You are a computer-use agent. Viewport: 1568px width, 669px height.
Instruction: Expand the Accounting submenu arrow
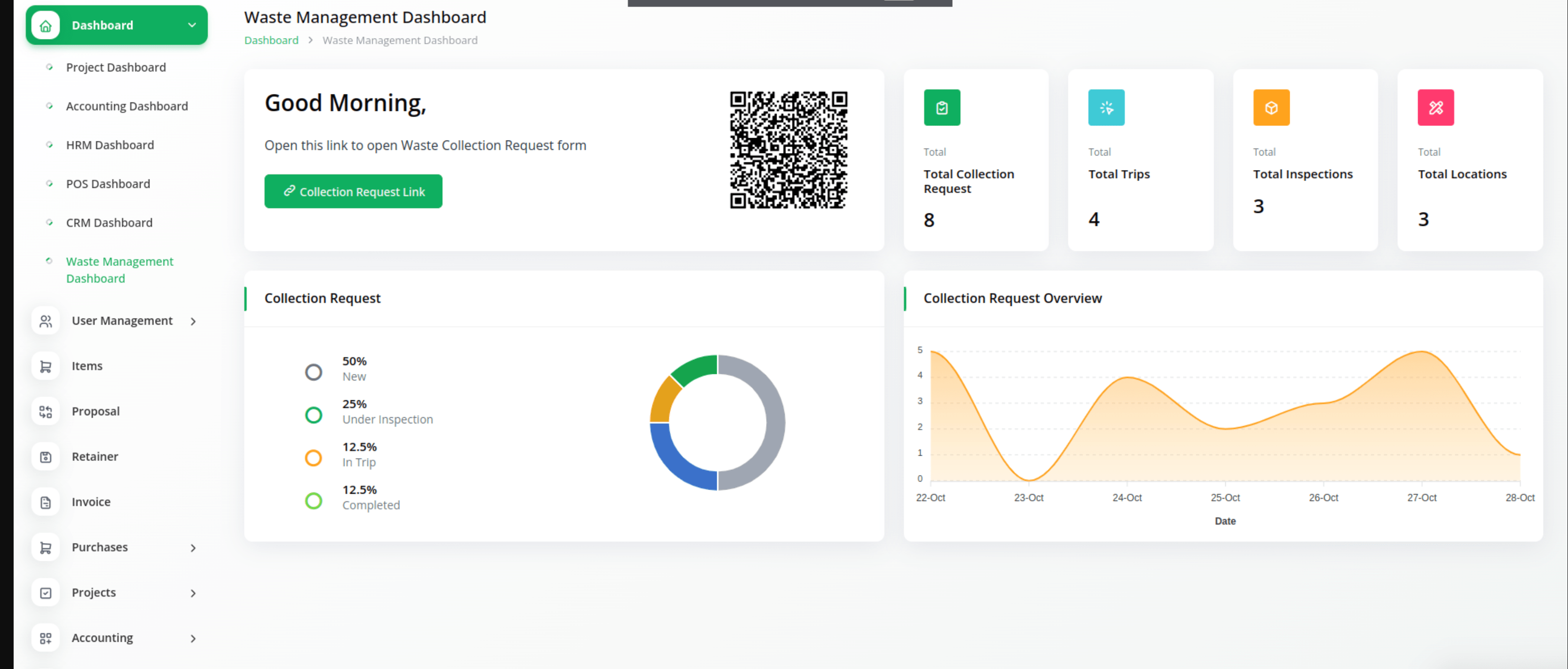click(194, 638)
